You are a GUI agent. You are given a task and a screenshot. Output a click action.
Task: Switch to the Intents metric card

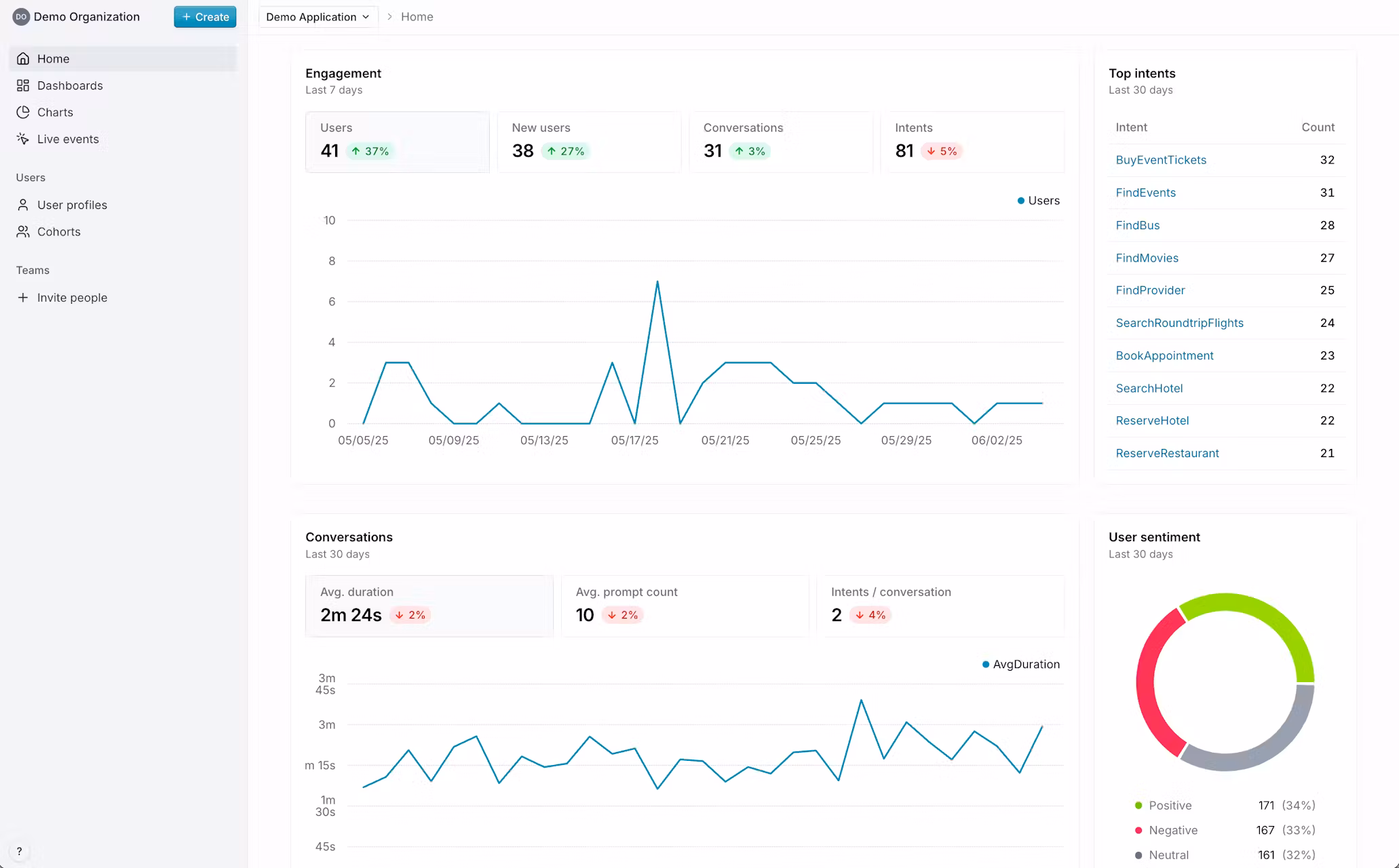pos(972,142)
